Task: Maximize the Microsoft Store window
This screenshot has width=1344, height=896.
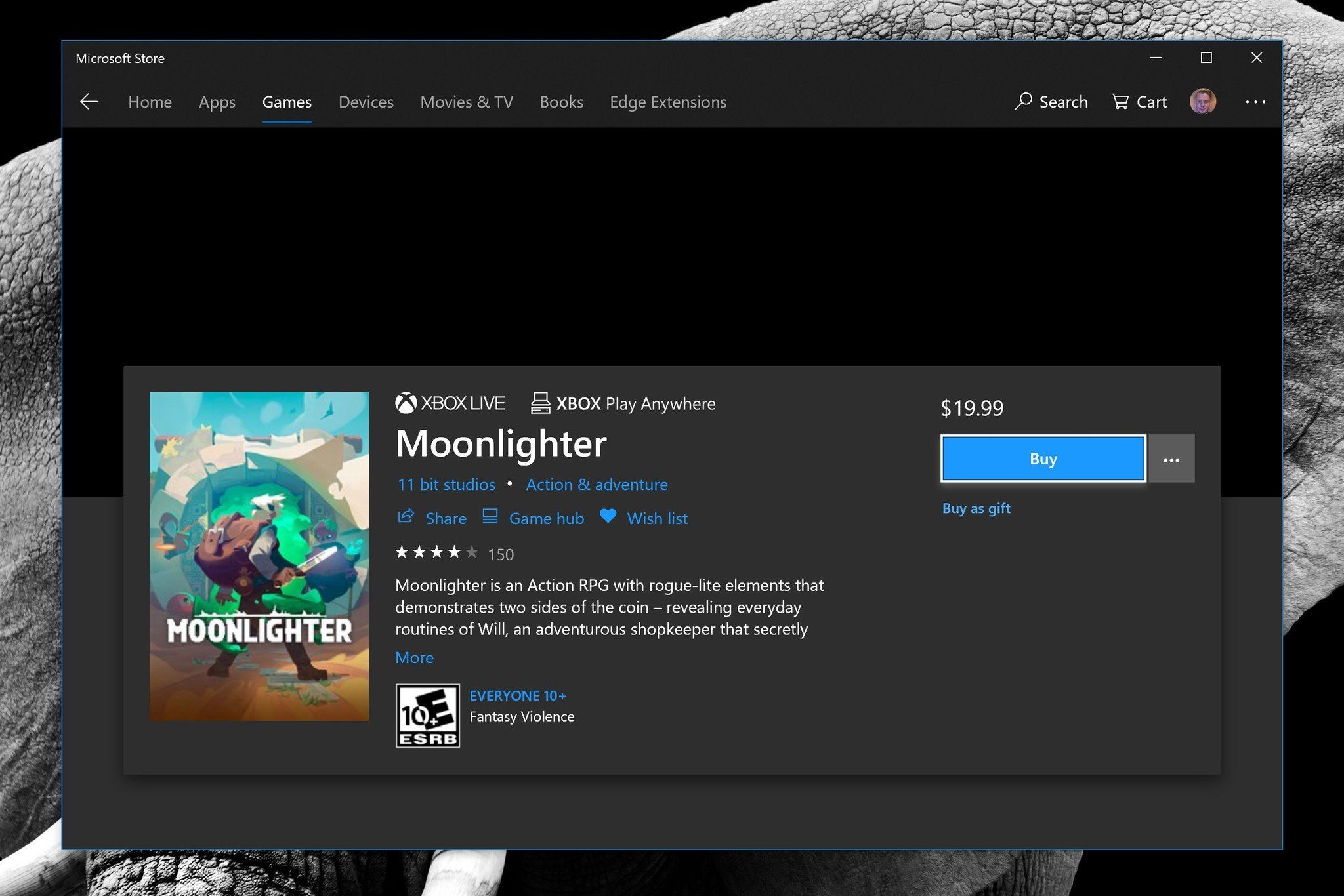Action: click(x=1206, y=58)
